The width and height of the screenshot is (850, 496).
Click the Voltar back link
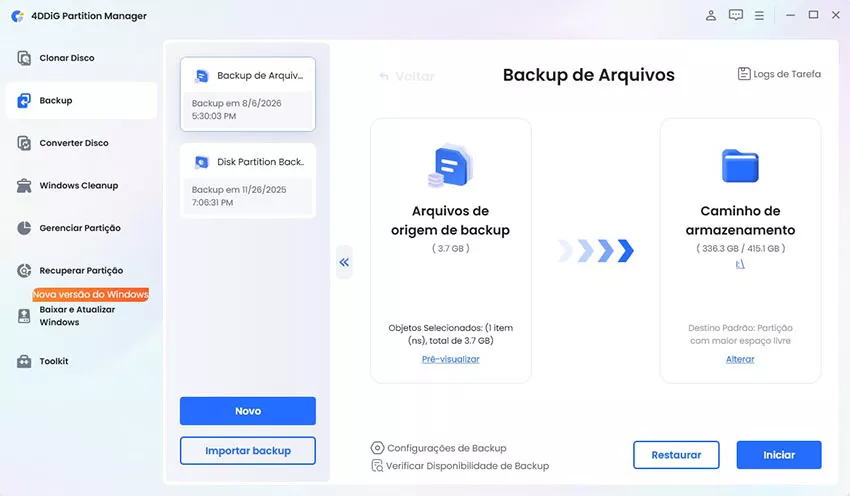click(x=407, y=76)
